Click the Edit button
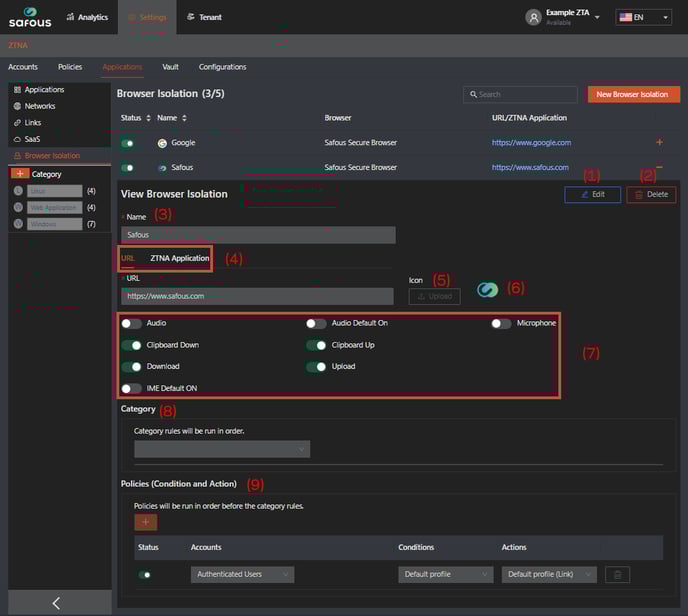 [592, 194]
